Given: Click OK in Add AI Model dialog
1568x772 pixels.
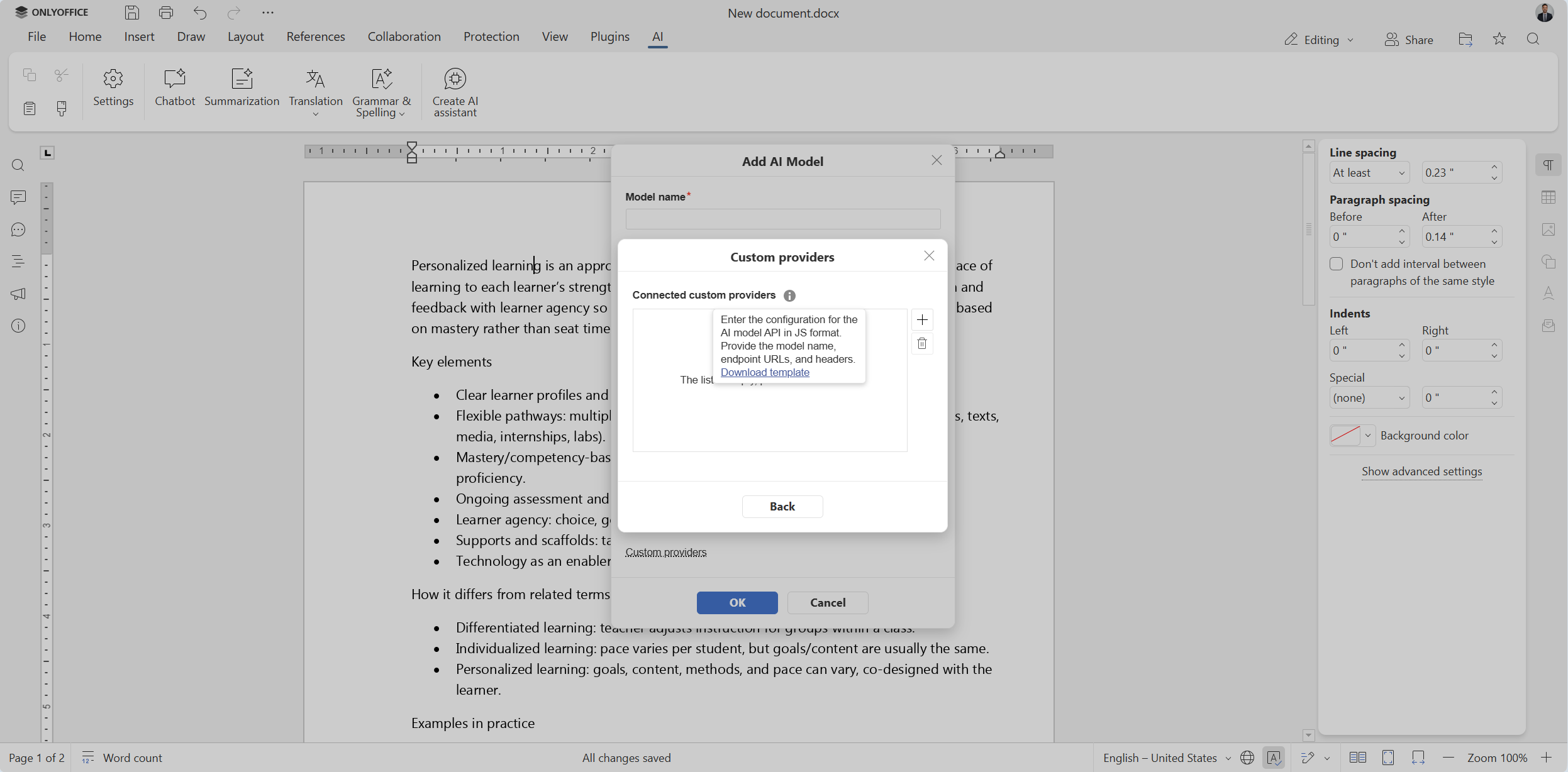Looking at the screenshot, I should tap(737, 603).
